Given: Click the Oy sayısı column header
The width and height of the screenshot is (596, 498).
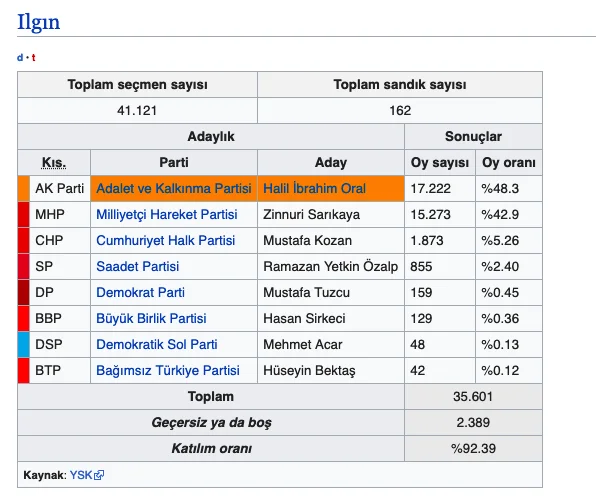Looking at the screenshot, I should 440,163.
